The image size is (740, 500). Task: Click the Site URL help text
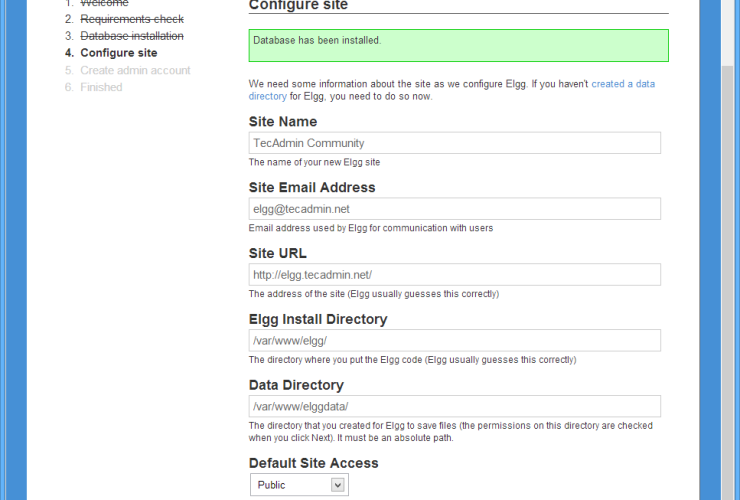[373, 294]
